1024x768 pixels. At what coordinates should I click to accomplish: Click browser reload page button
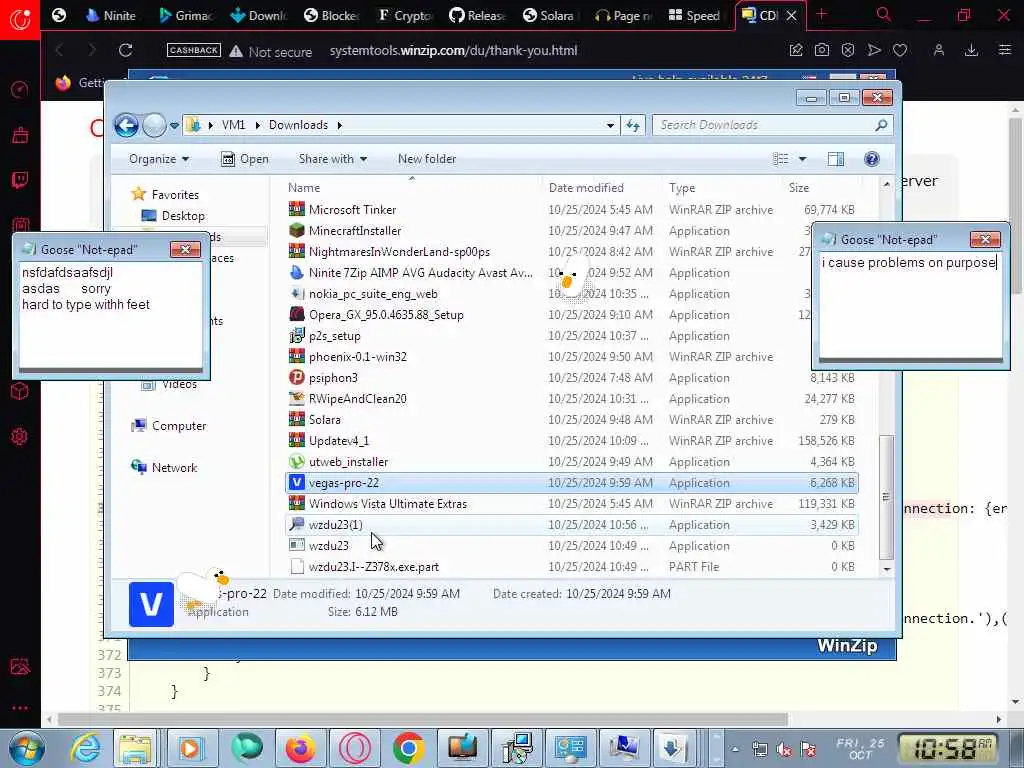point(125,50)
